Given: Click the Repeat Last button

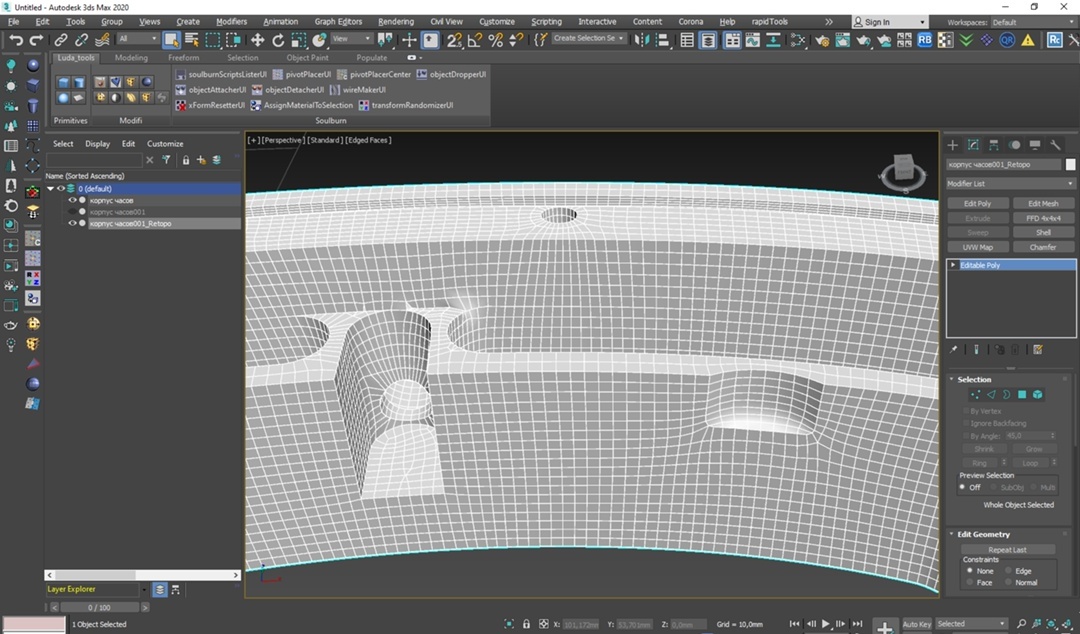Looking at the screenshot, I should [1008, 549].
